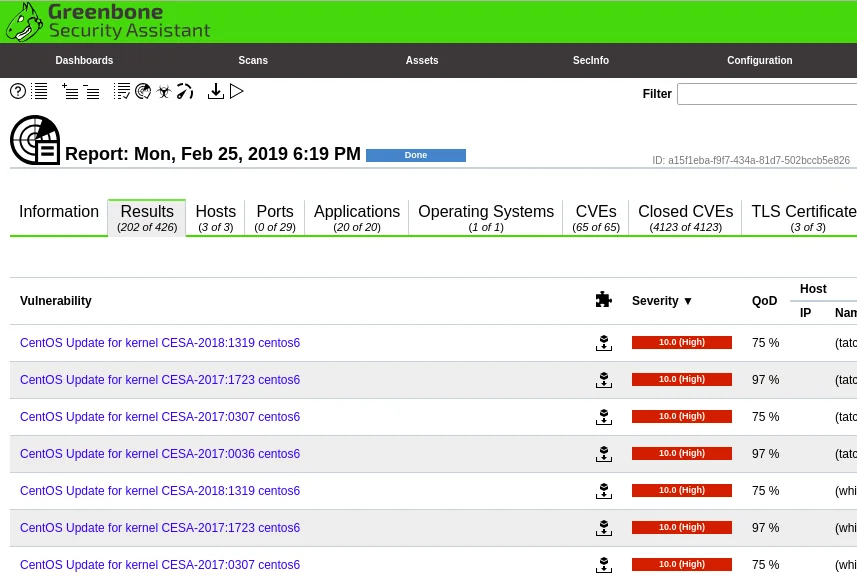857x581 pixels.
Task: Click the puzzle-piece solution type column header
Action: (x=603, y=300)
